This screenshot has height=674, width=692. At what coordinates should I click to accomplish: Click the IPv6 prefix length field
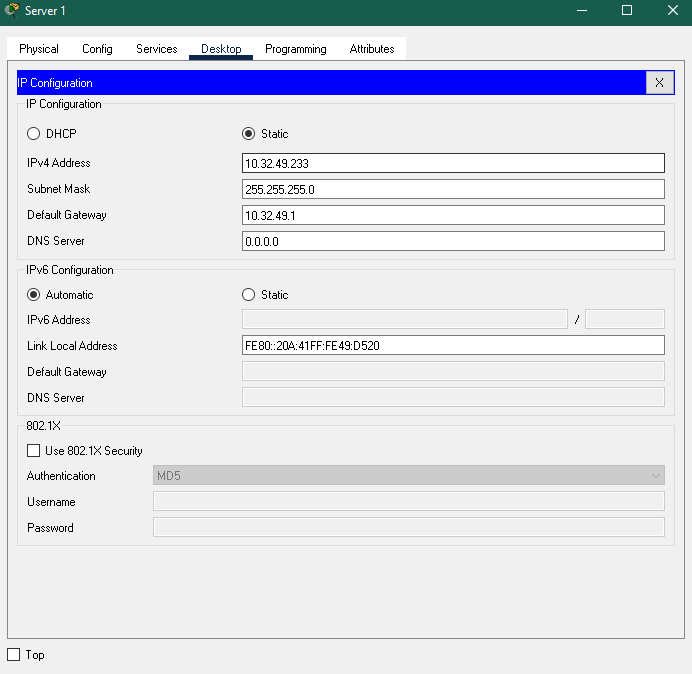624,319
